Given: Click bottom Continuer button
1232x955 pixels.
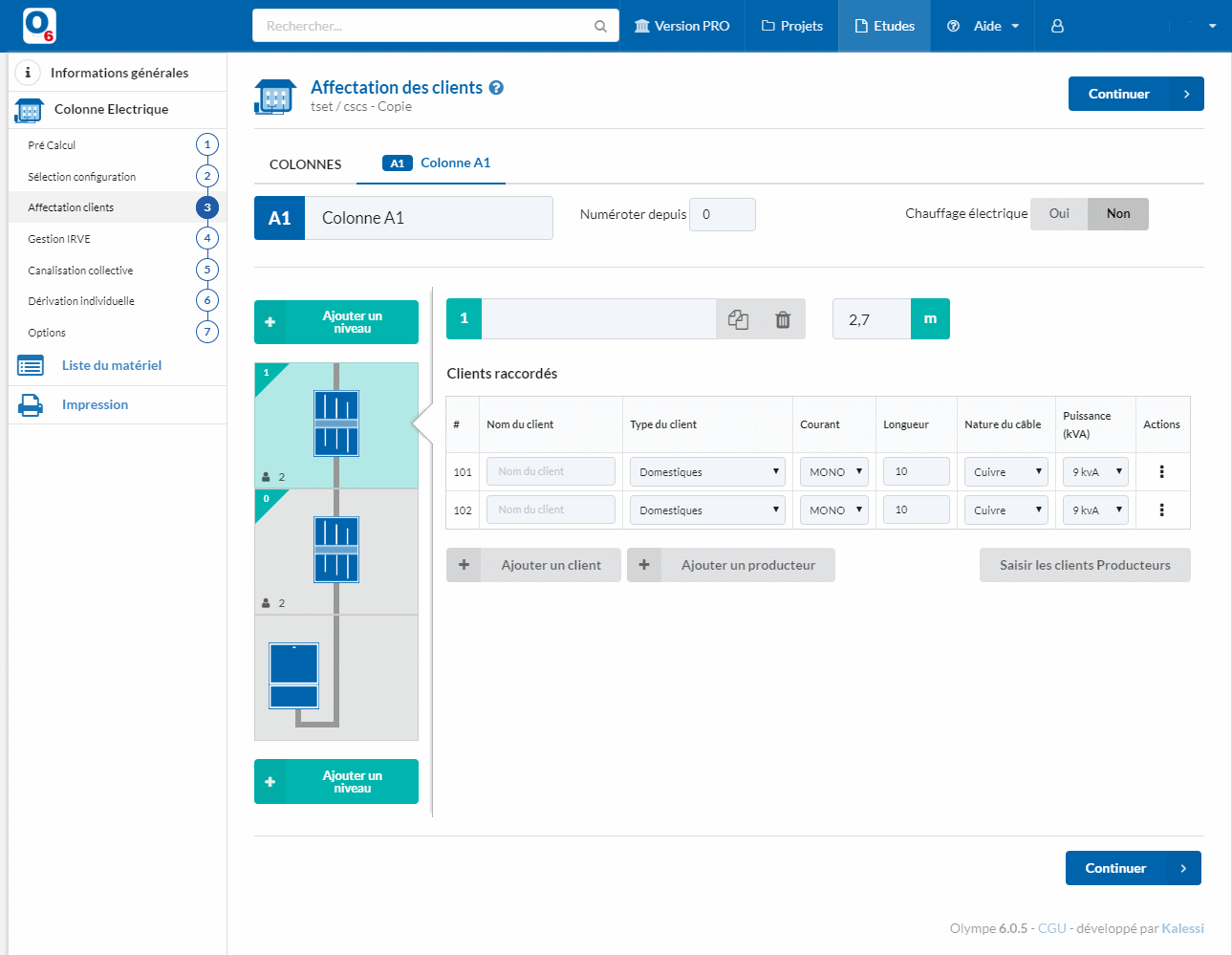Looking at the screenshot, I should 1134,868.
